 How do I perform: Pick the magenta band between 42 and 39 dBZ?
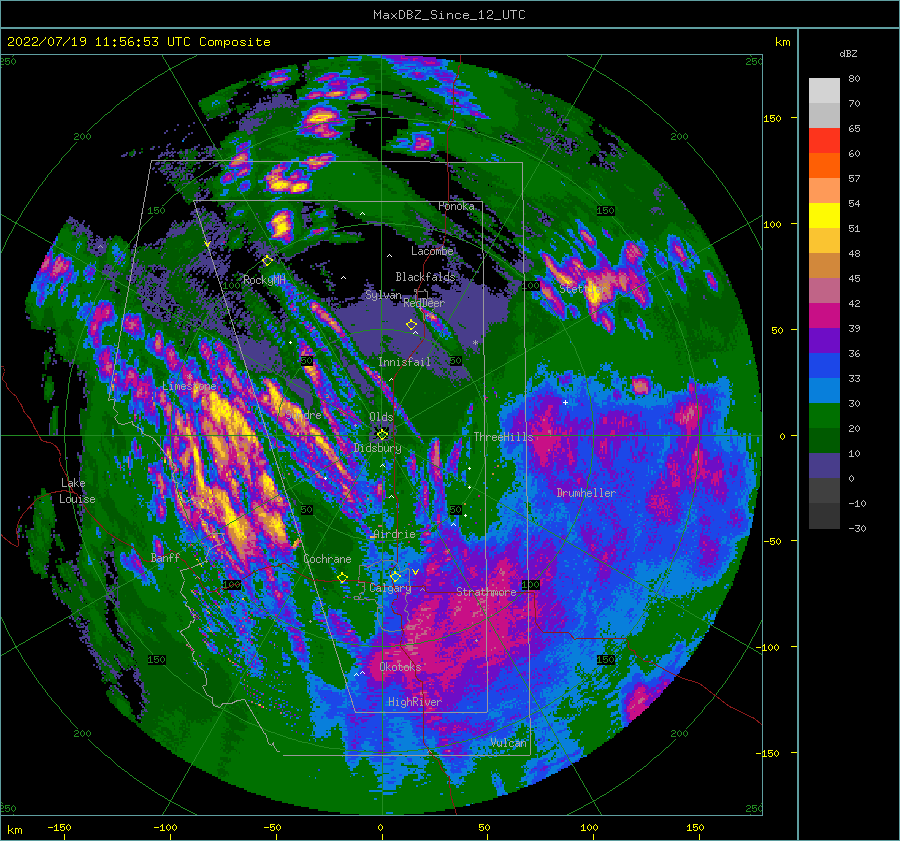click(x=824, y=316)
